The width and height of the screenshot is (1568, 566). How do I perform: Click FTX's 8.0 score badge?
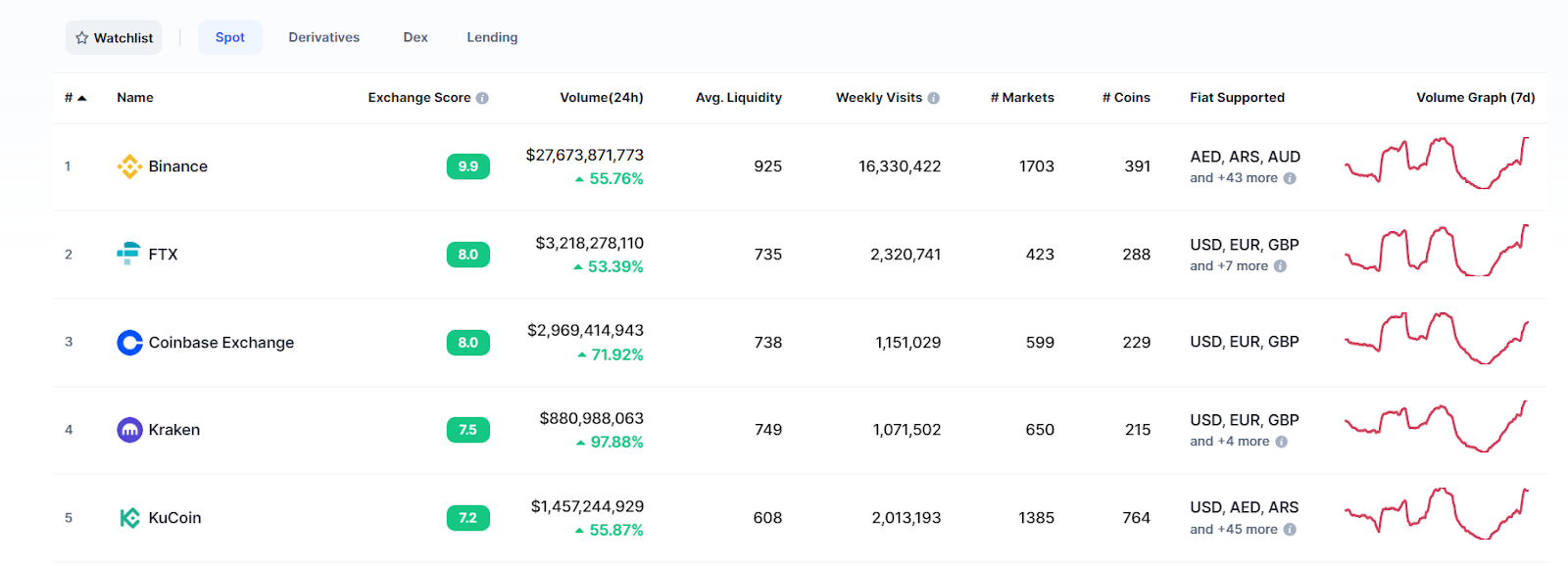[x=468, y=255]
